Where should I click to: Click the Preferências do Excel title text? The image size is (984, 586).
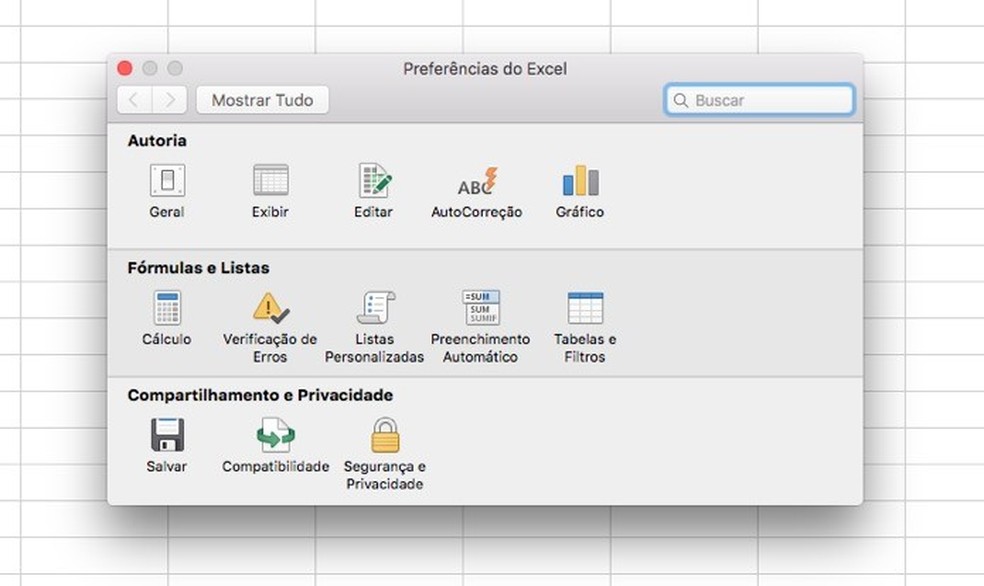click(x=485, y=68)
